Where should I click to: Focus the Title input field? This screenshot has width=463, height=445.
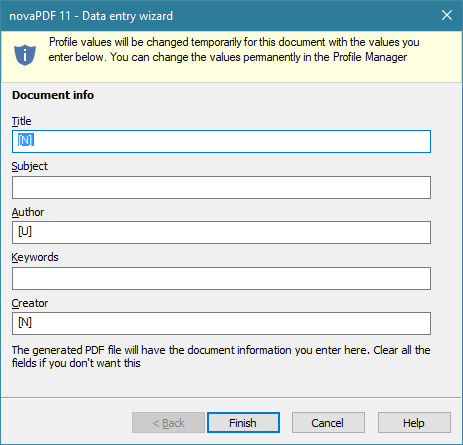point(221,142)
